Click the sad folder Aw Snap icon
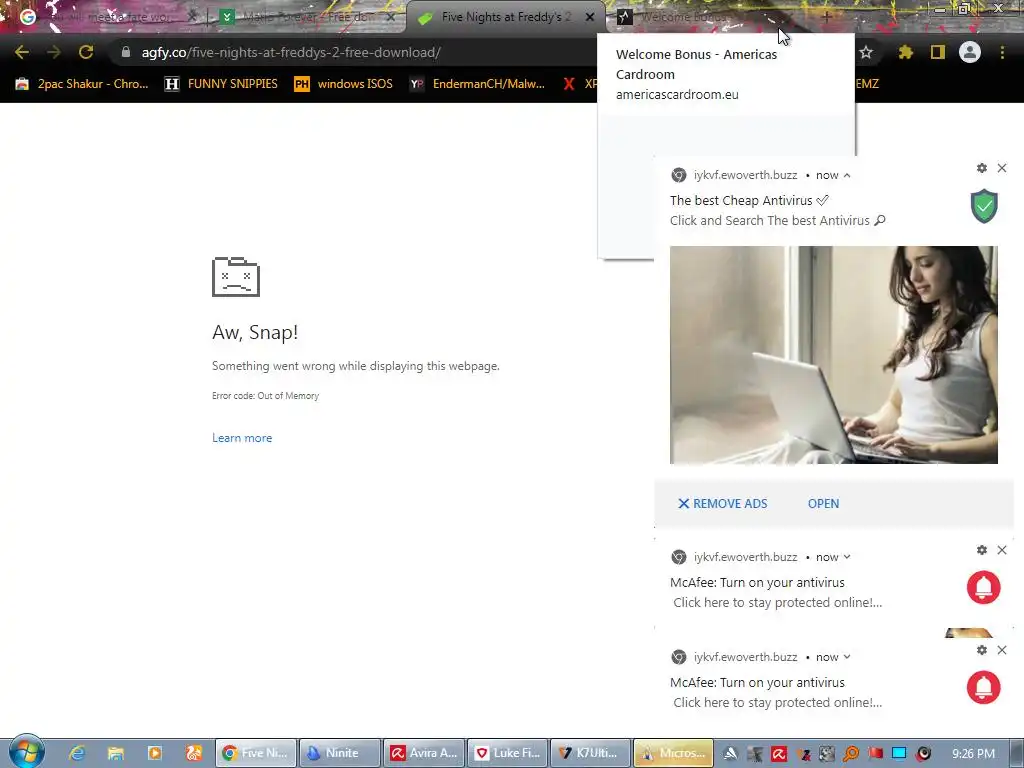This screenshot has height=768, width=1024. (236, 277)
